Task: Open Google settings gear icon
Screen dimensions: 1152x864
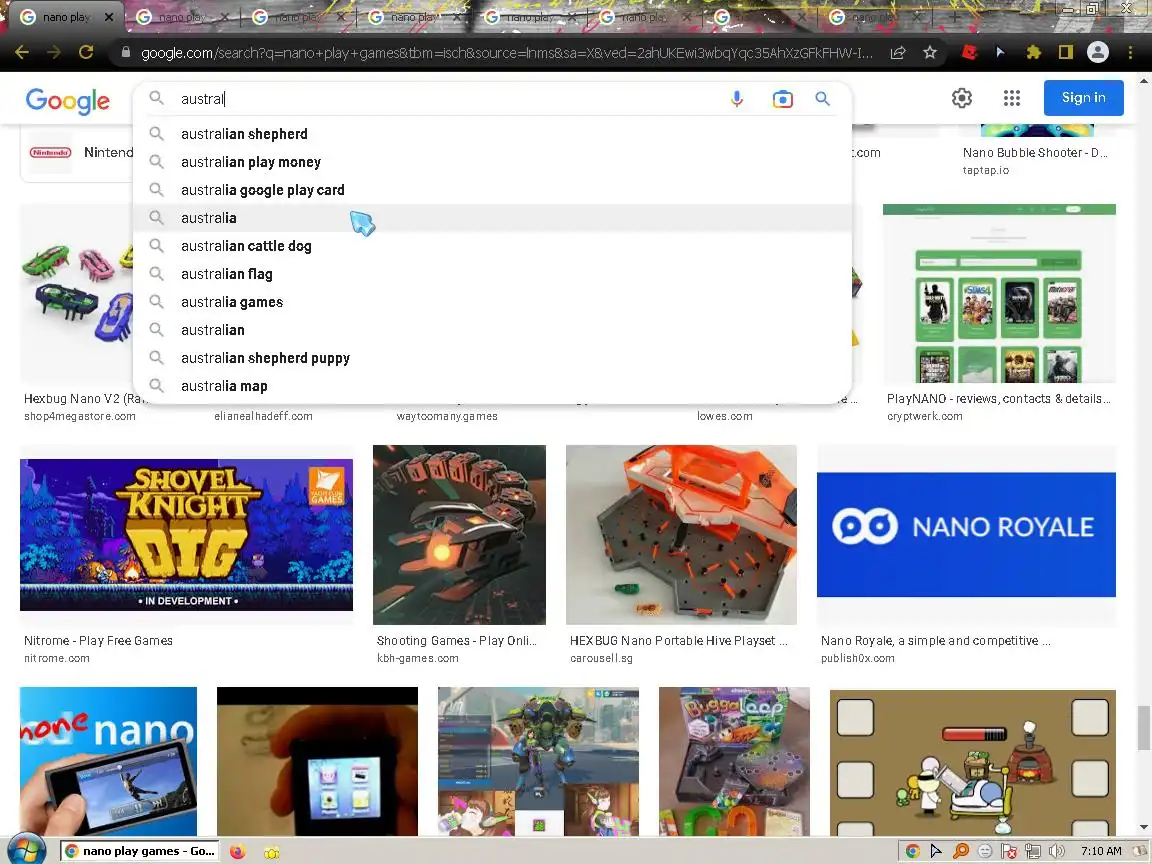Action: [x=962, y=98]
